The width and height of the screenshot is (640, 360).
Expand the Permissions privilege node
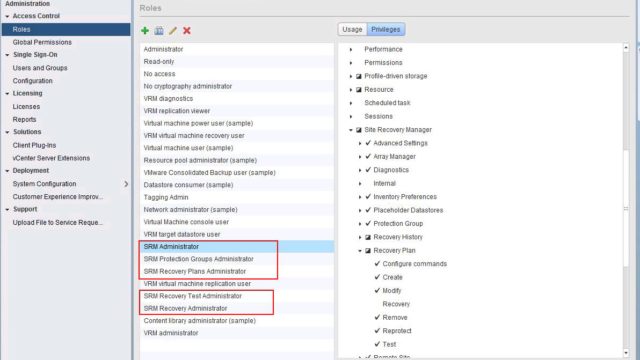(x=351, y=63)
